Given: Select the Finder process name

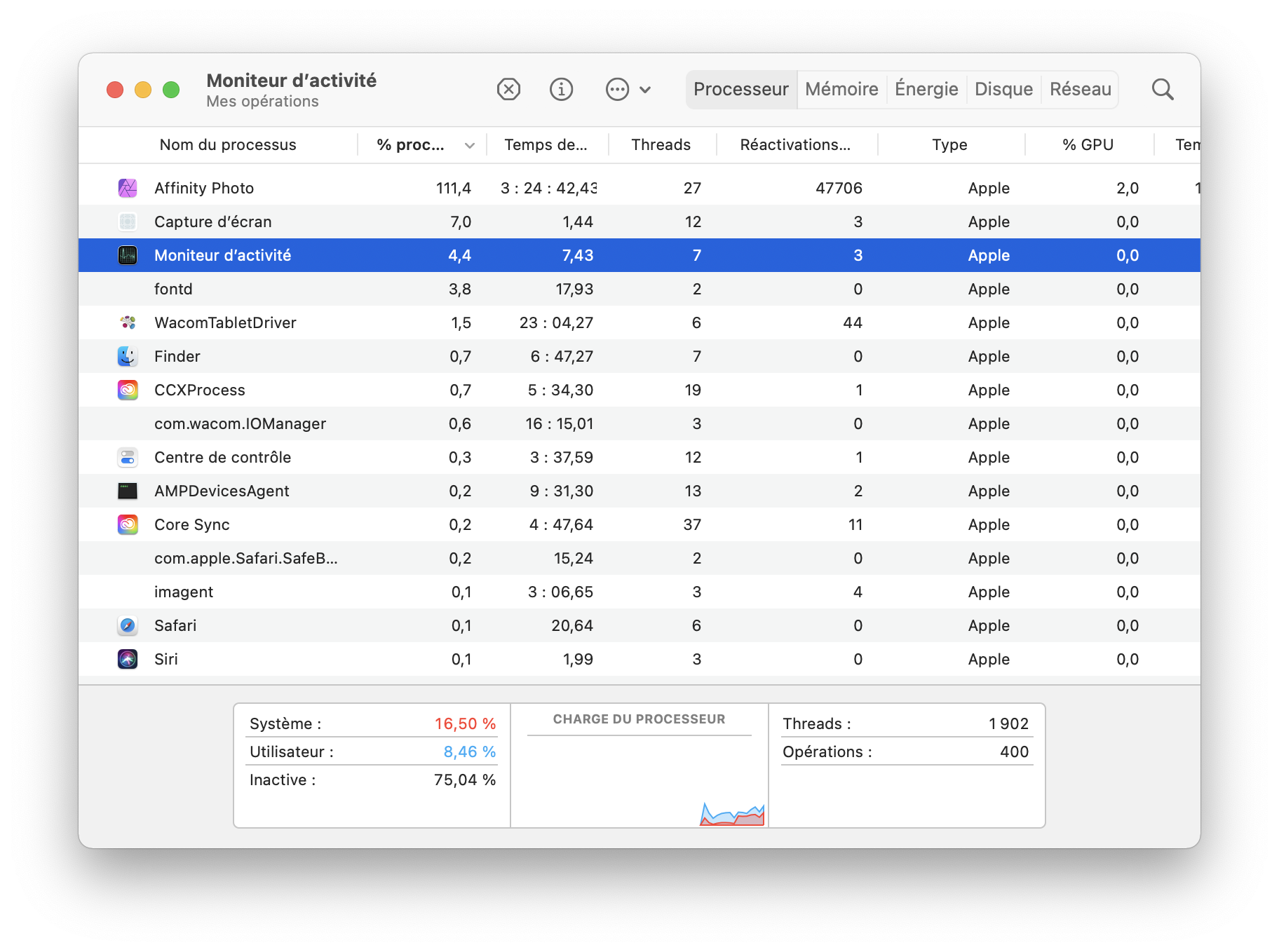Looking at the screenshot, I should (x=177, y=356).
